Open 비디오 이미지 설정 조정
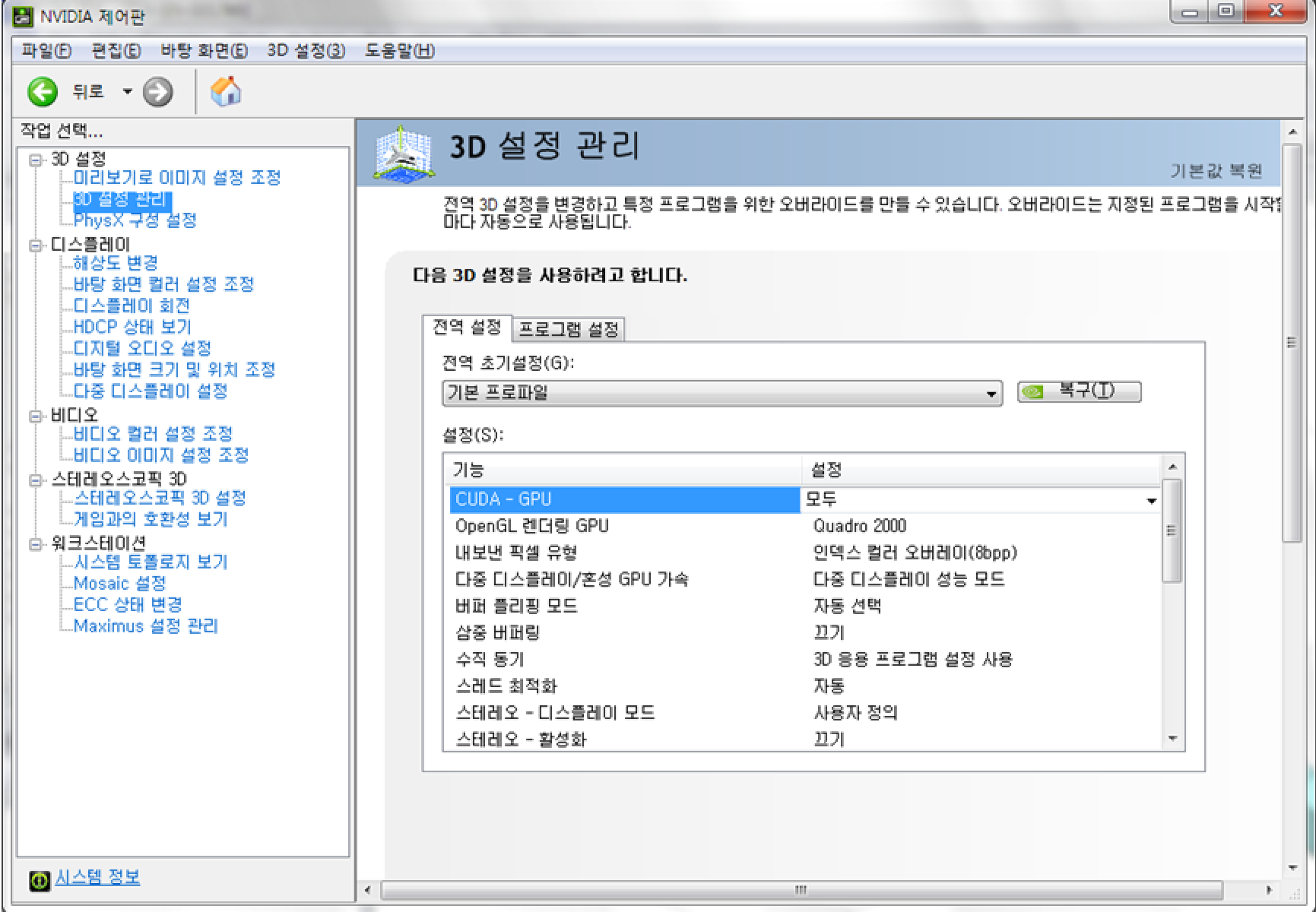Image resolution: width=1316 pixels, height=912 pixels. coord(161,455)
